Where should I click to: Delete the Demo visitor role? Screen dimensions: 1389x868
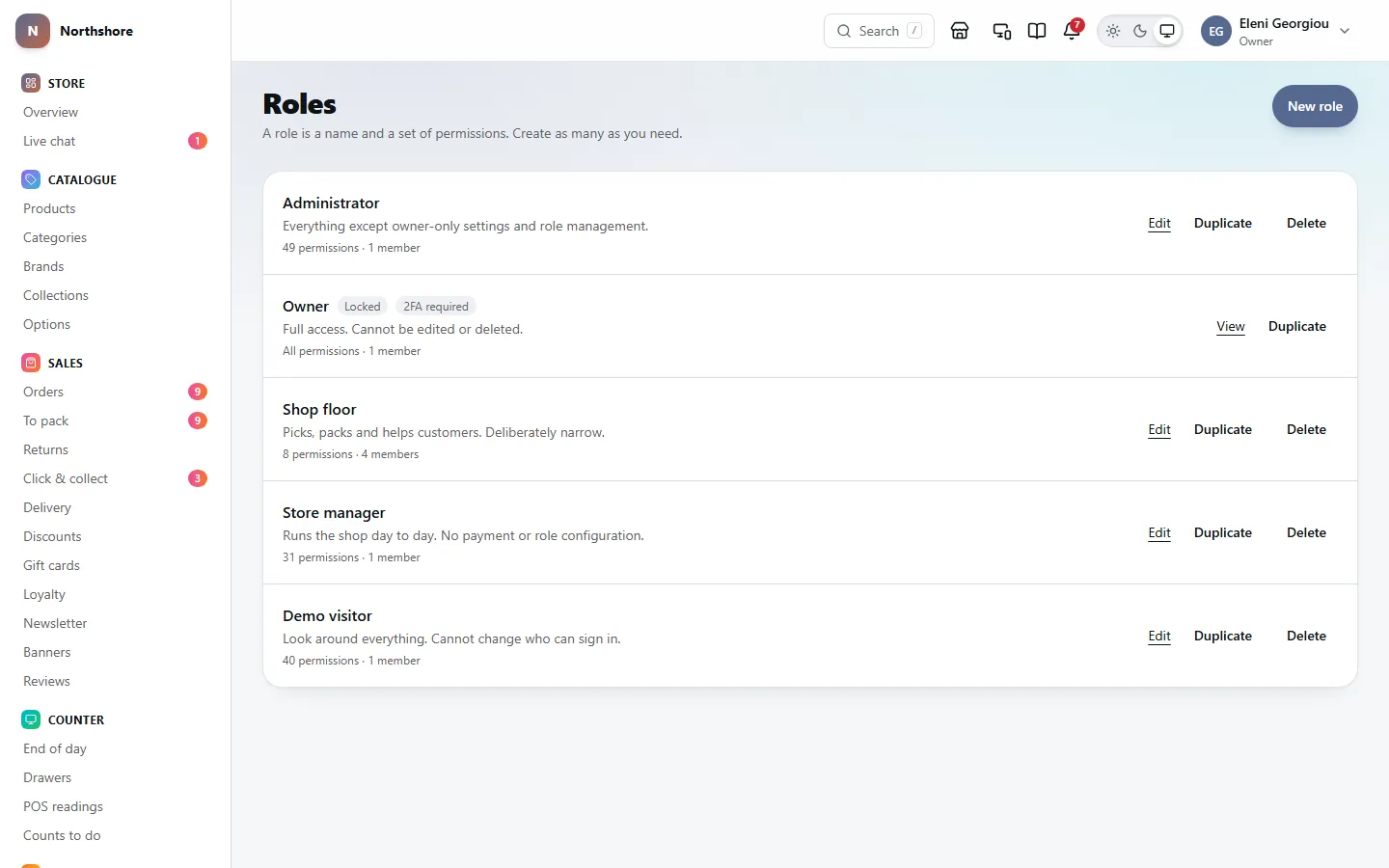(1306, 636)
